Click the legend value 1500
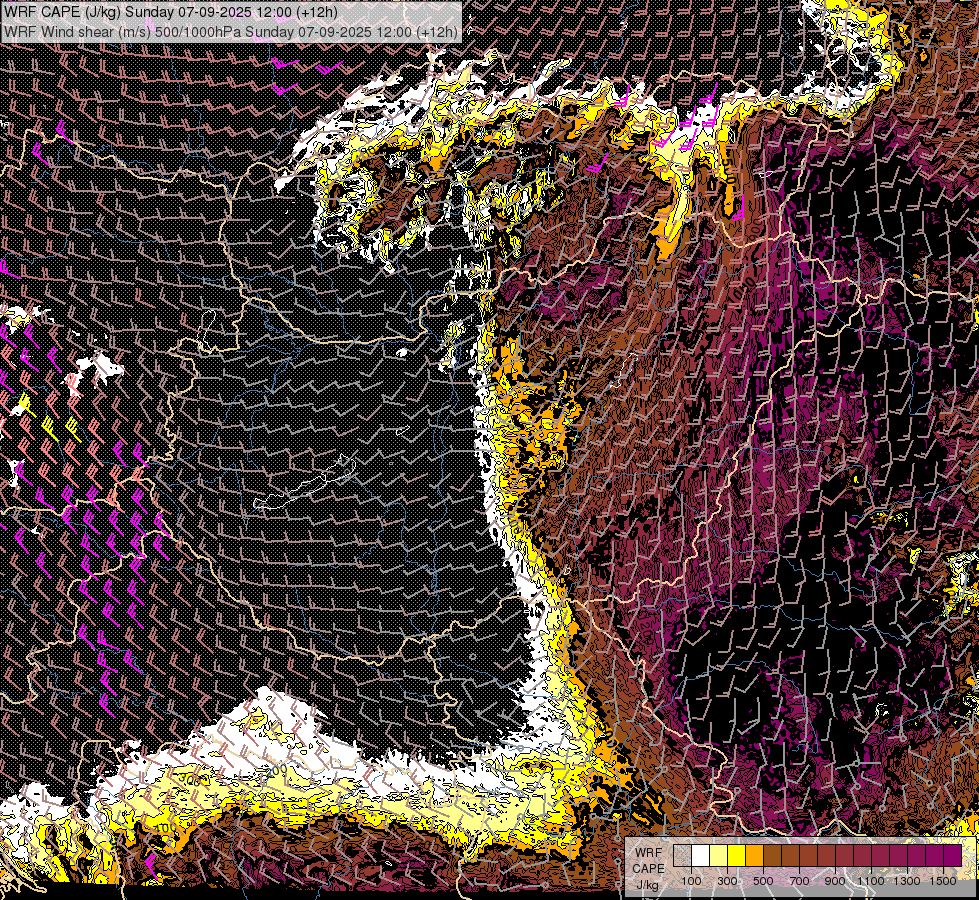The height and width of the screenshot is (900, 979). click(x=943, y=881)
